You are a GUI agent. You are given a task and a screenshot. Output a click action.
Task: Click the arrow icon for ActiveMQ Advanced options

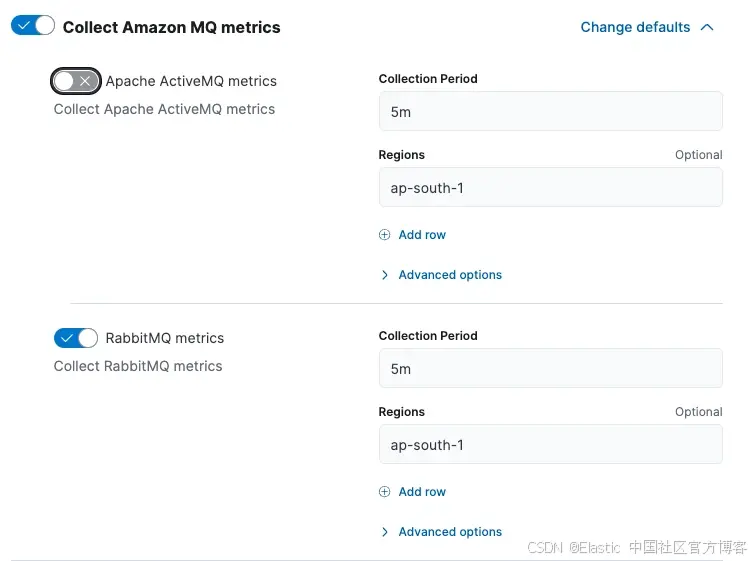click(385, 275)
